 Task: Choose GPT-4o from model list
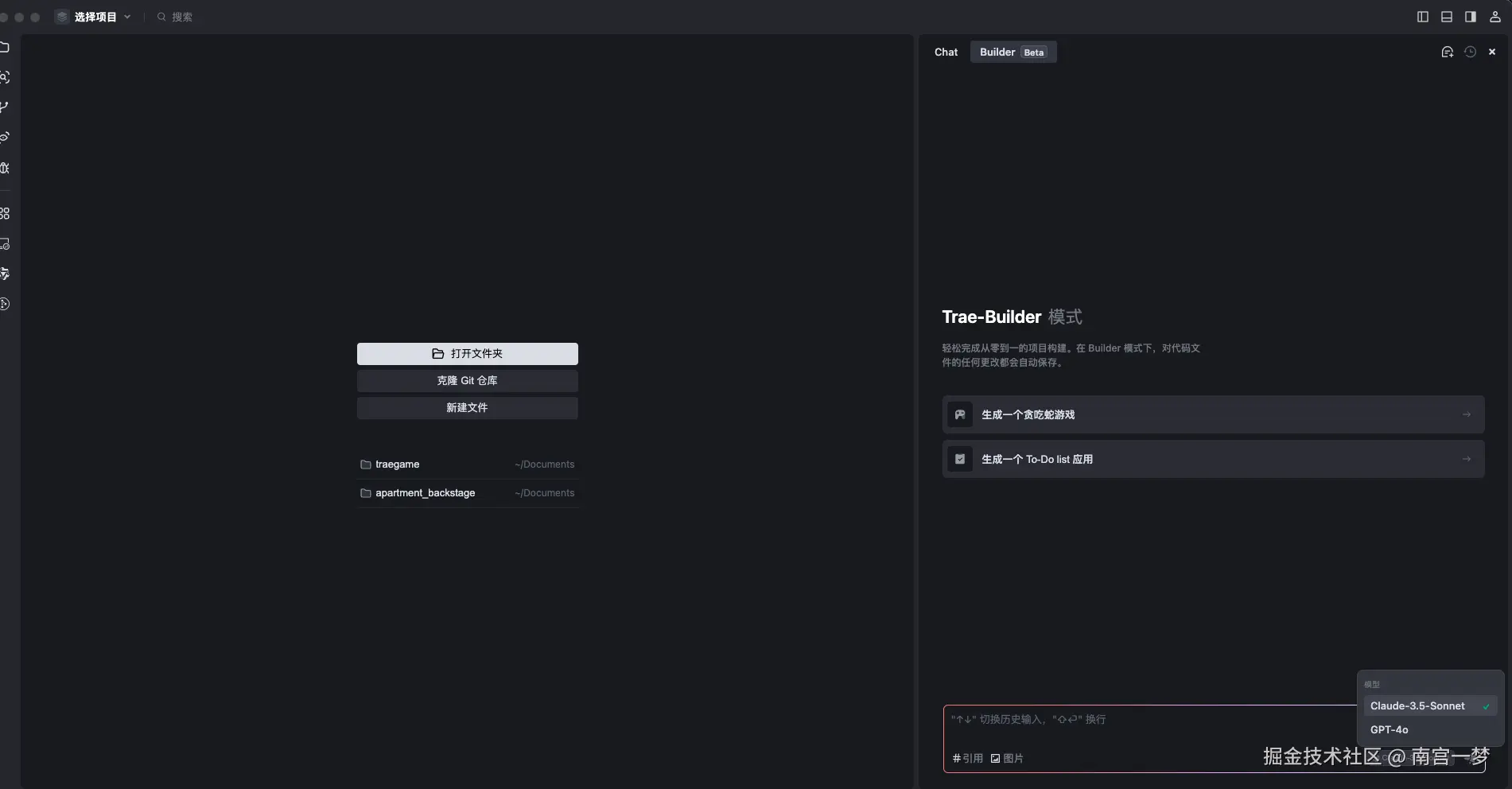tap(1389, 729)
